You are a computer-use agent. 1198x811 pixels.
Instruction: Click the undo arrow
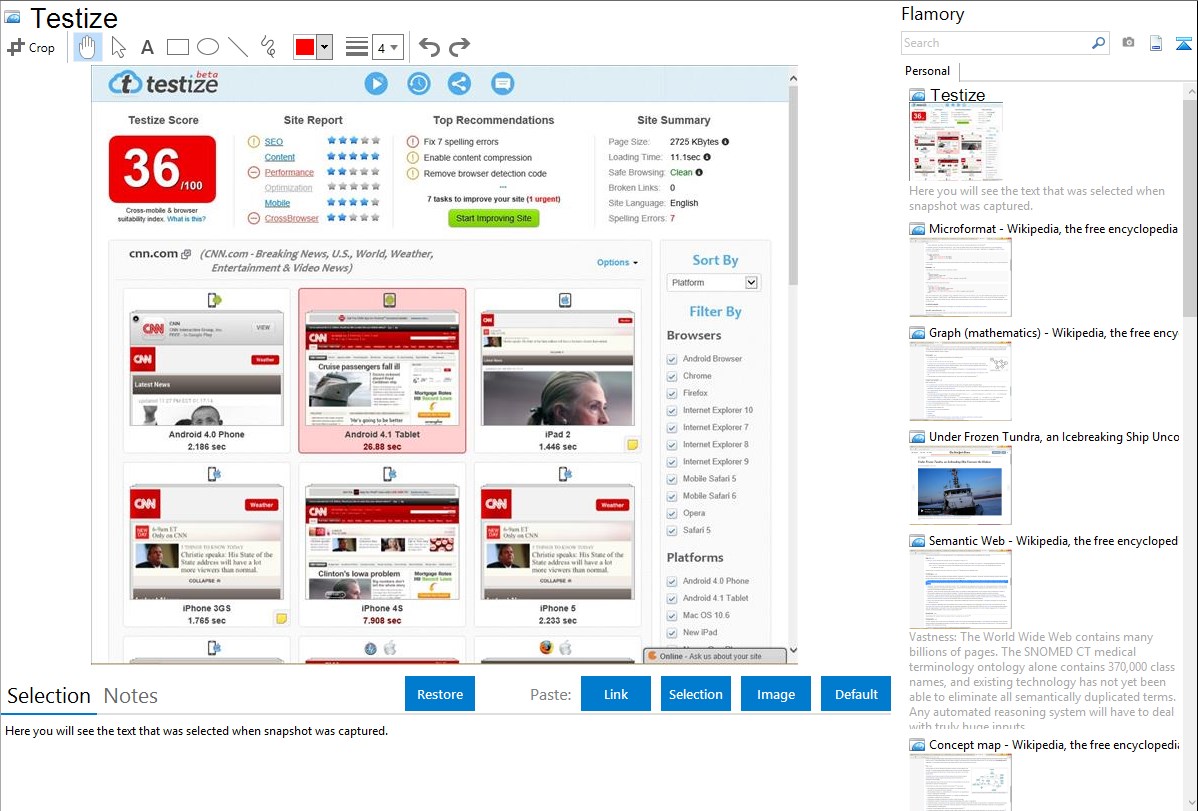(x=429, y=47)
